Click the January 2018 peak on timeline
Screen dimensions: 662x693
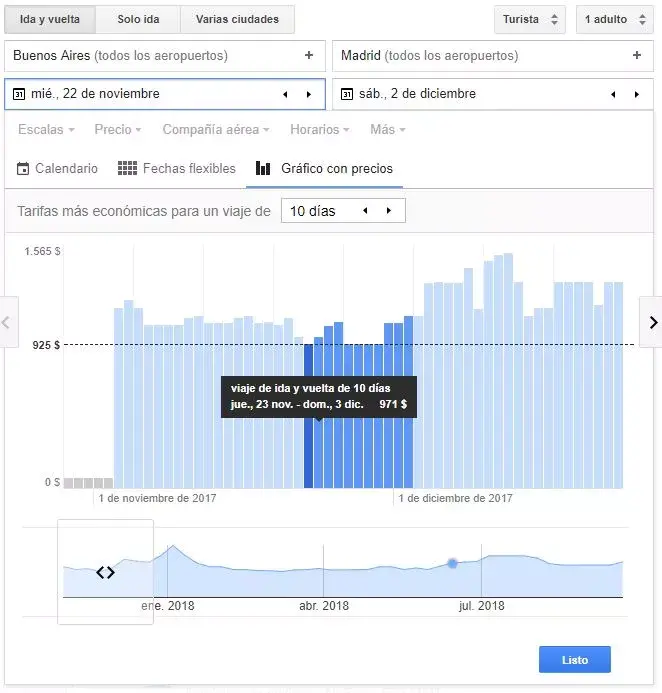click(x=173, y=546)
